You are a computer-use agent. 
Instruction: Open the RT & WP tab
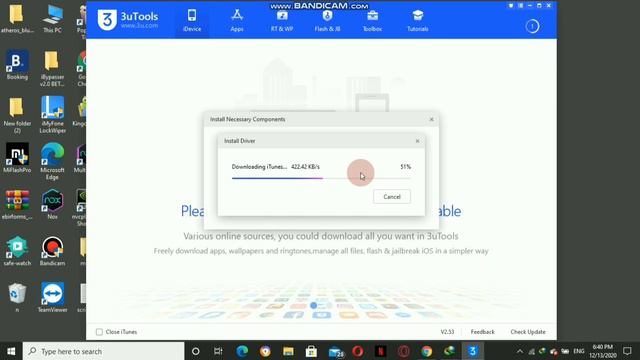(282, 20)
